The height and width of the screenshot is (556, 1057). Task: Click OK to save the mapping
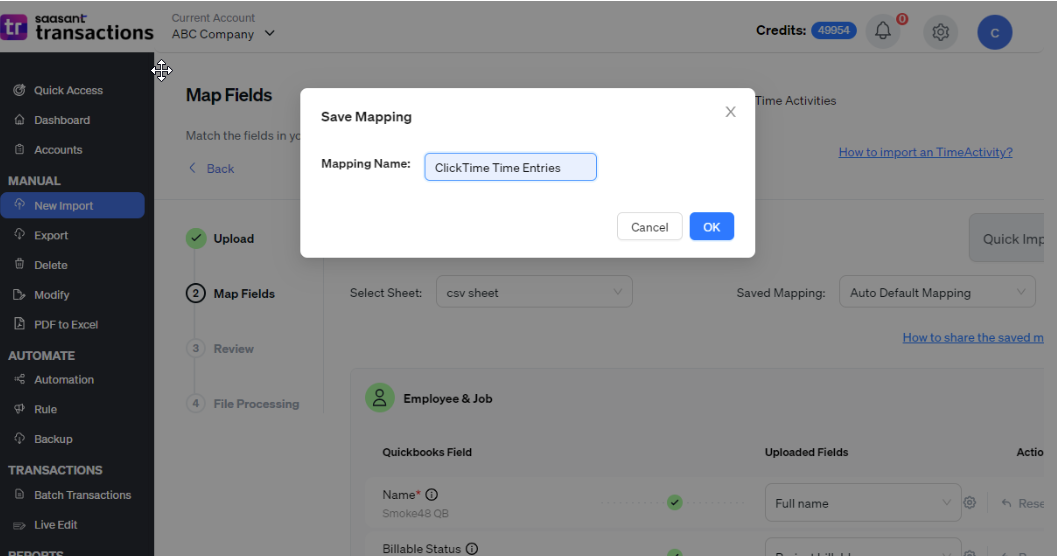tap(711, 226)
